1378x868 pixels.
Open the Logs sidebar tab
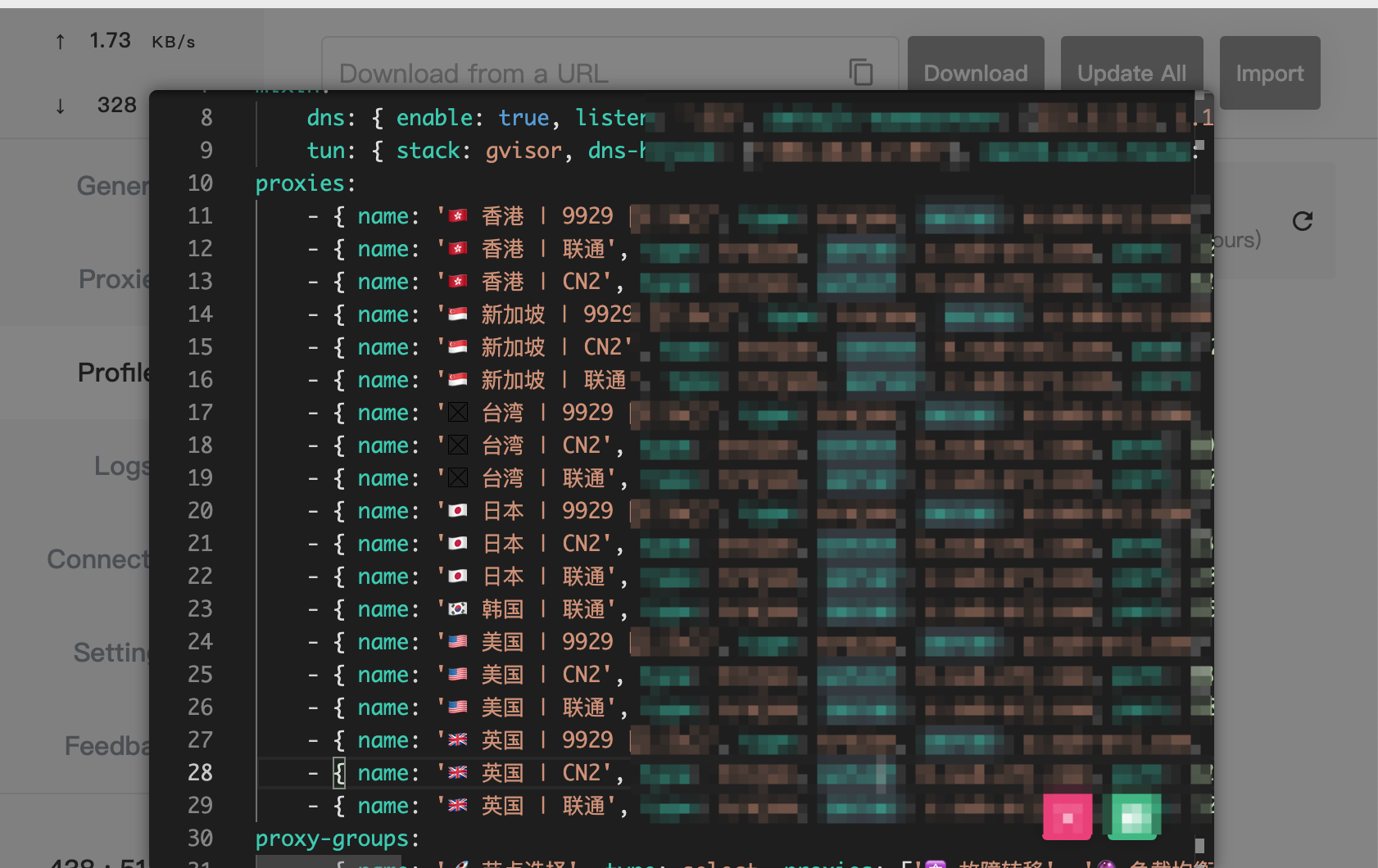point(122,466)
